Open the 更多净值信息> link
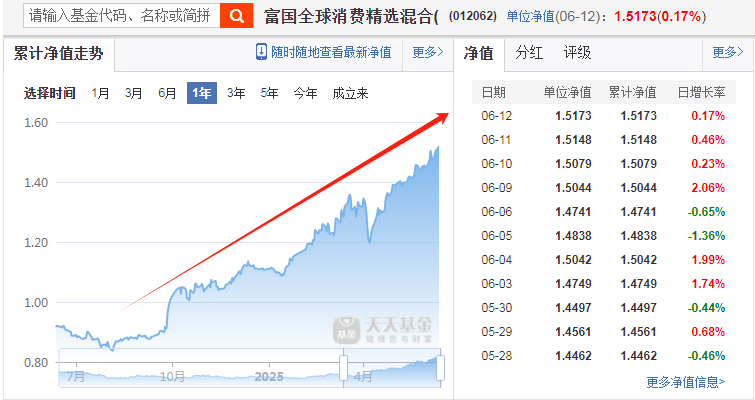This screenshot has height=400, width=755. pos(685,382)
